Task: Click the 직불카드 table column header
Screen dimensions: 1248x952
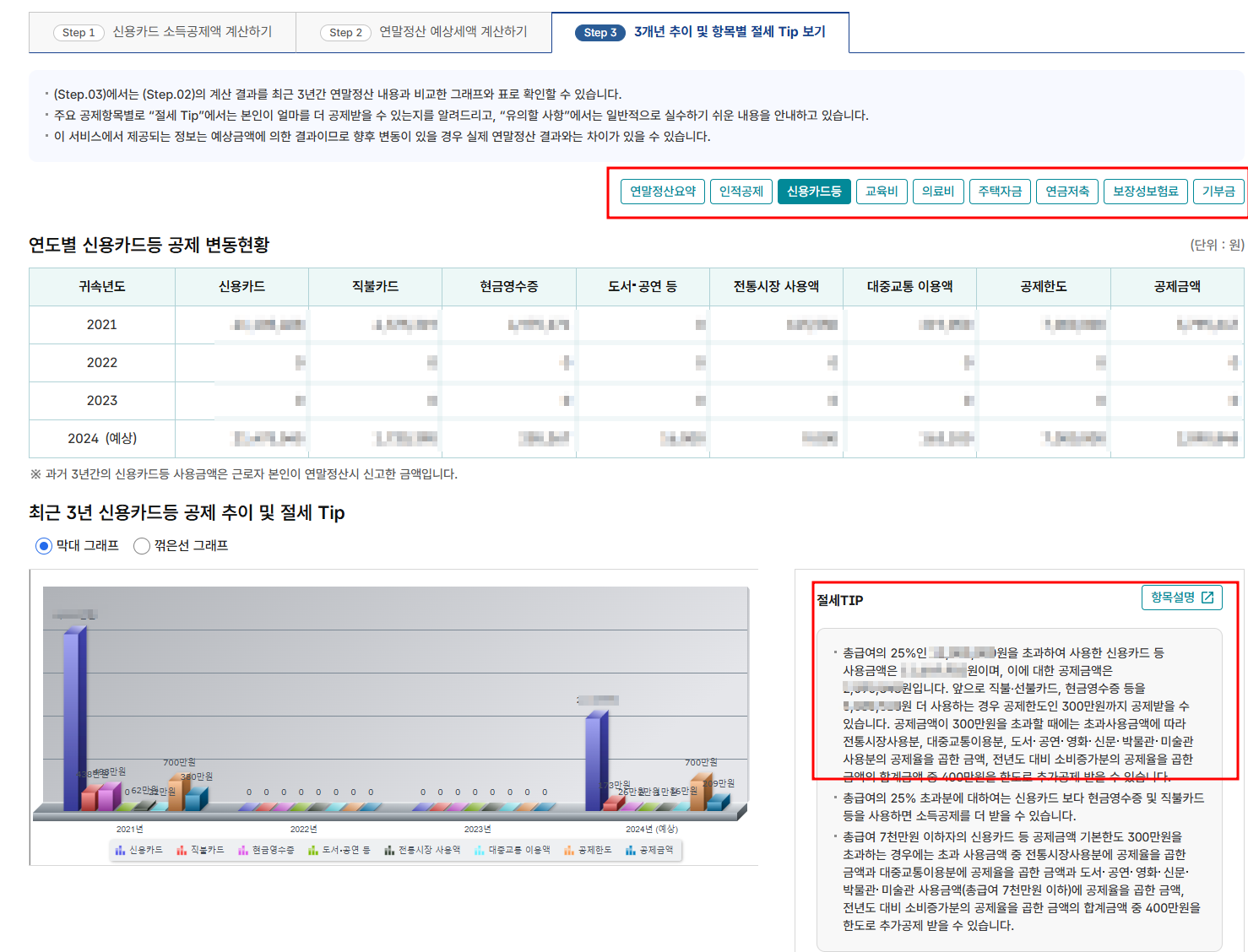Action: pyautogui.click(x=375, y=287)
